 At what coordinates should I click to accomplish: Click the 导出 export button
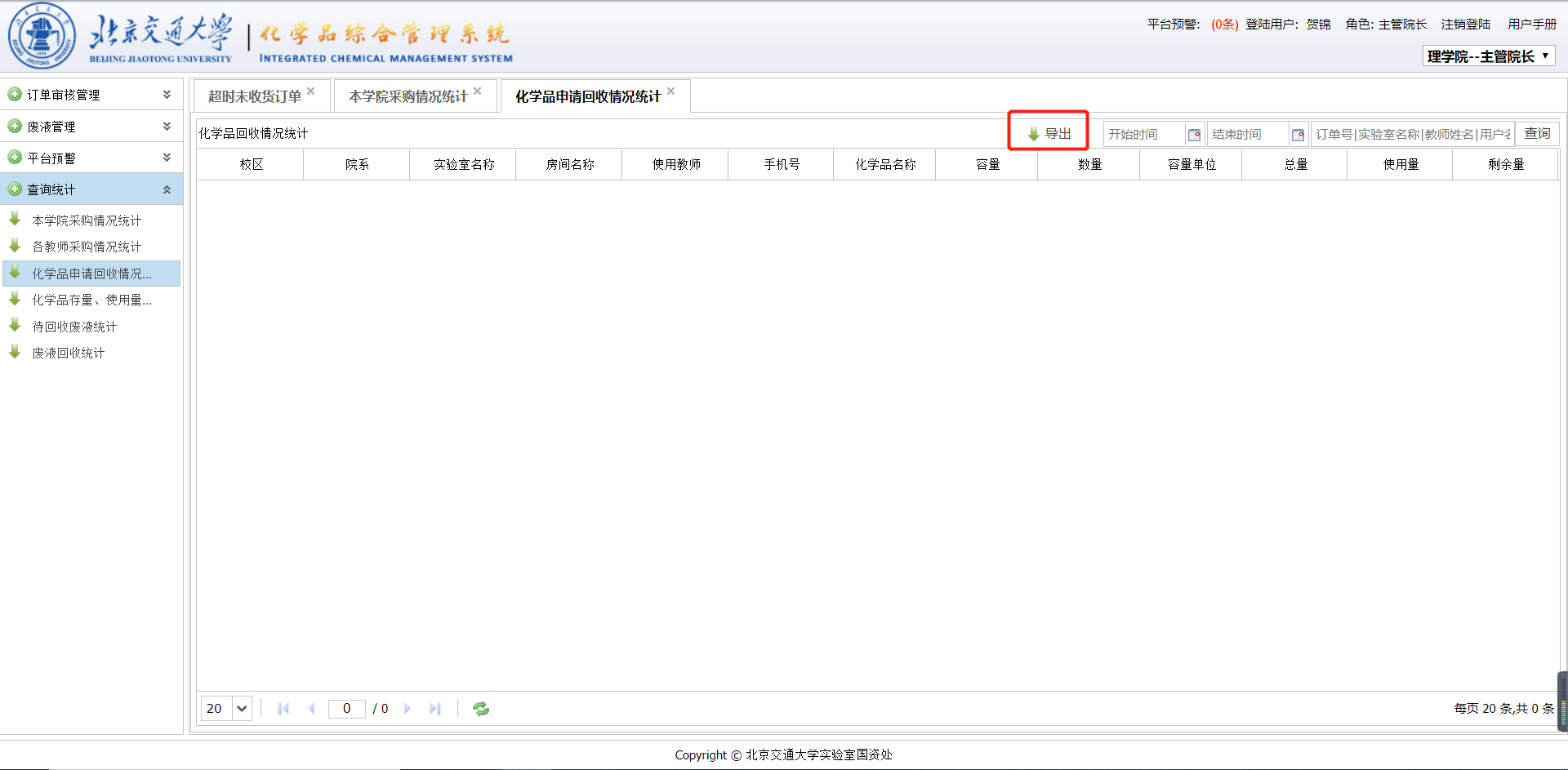tap(1049, 134)
